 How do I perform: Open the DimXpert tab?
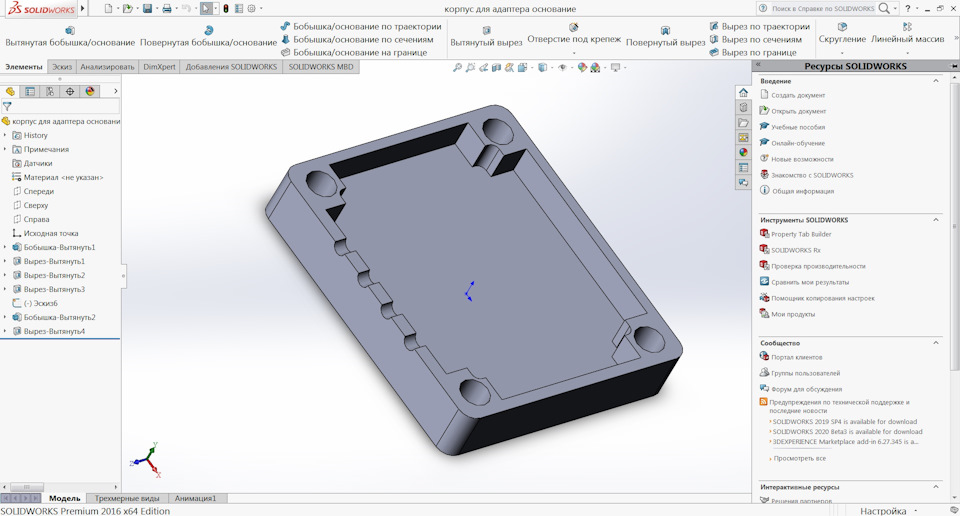159,67
